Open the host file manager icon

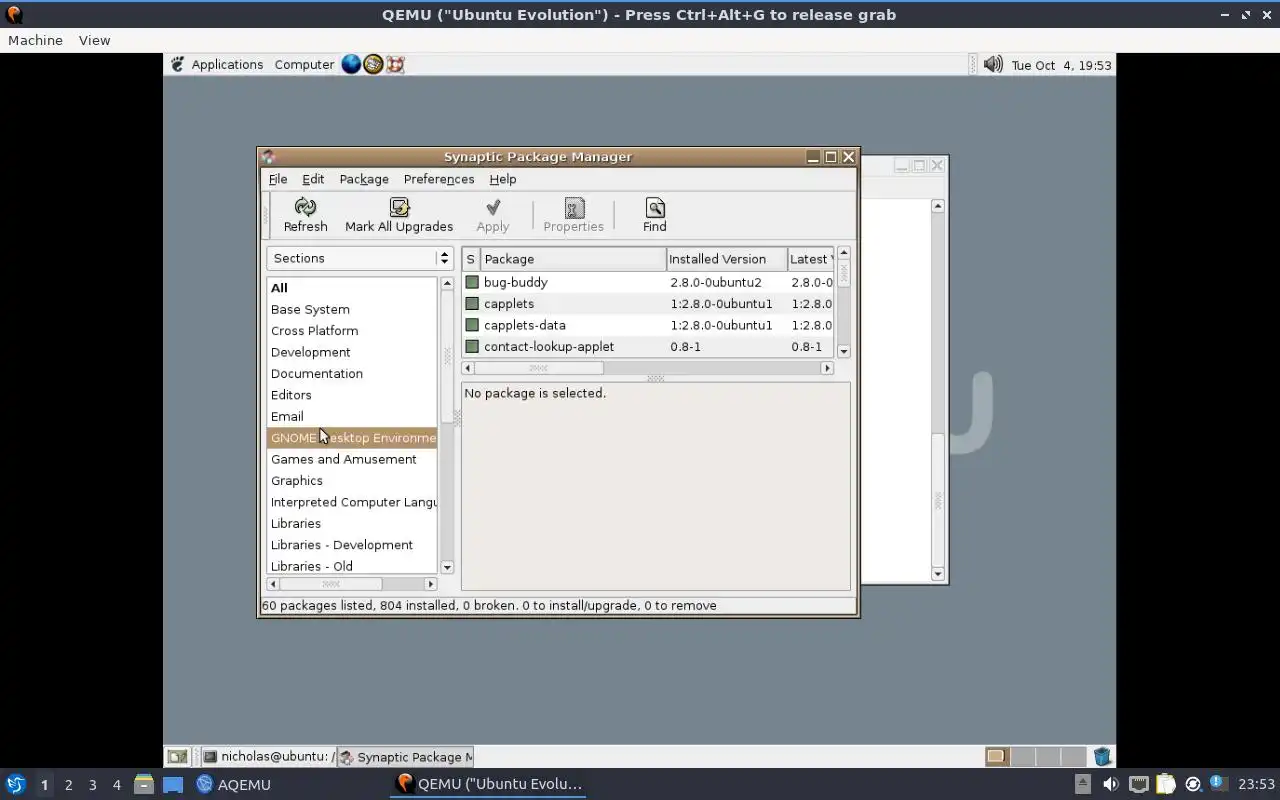coord(144,784)
